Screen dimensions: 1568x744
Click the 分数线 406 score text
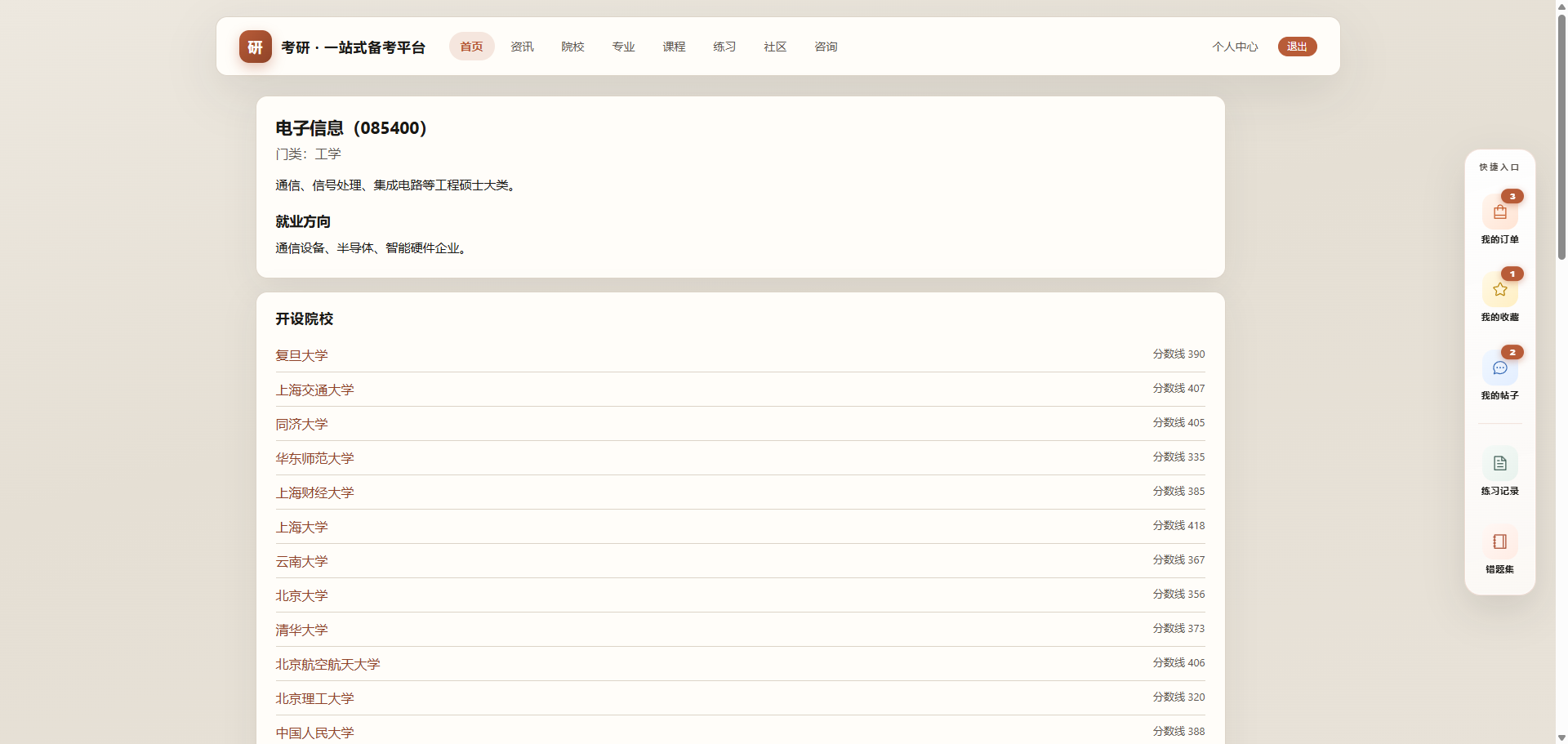coord(1178,662)
